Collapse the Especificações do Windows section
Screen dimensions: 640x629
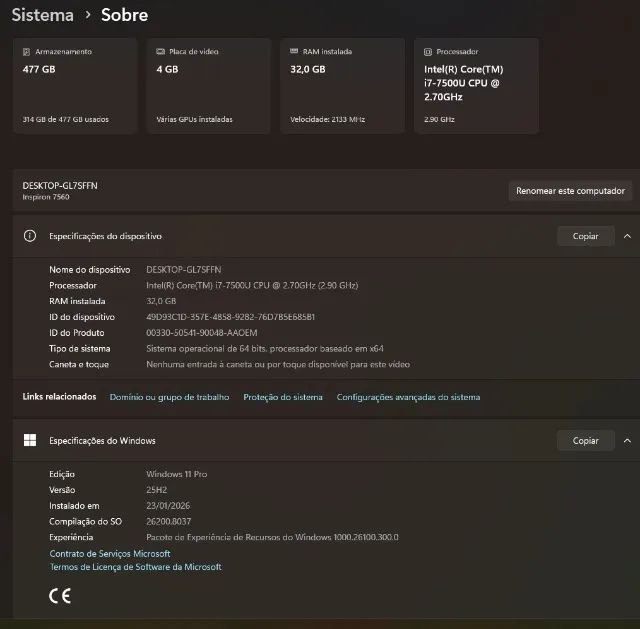627,440
